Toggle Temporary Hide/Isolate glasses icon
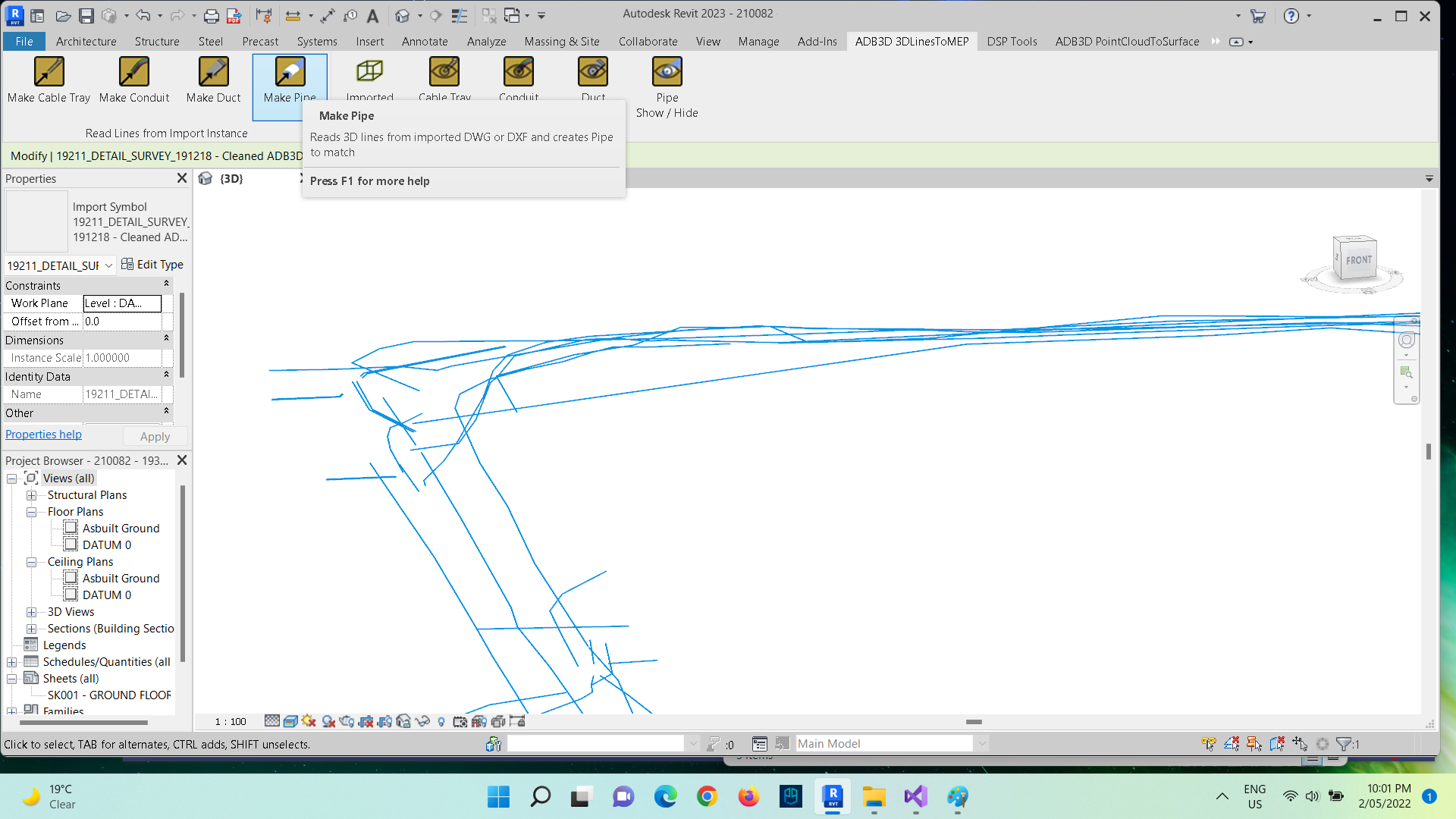Viewport: 1456px width, 819px height. click(x=422, y=721)
